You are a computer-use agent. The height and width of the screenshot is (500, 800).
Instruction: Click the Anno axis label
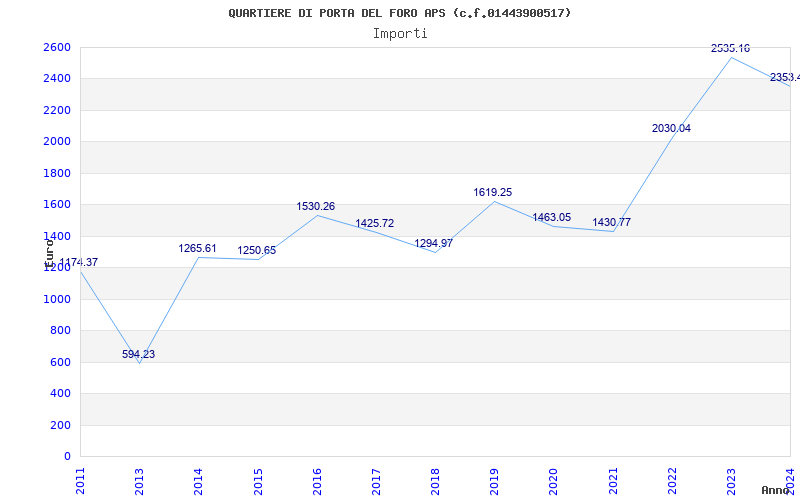pos(775,490)
